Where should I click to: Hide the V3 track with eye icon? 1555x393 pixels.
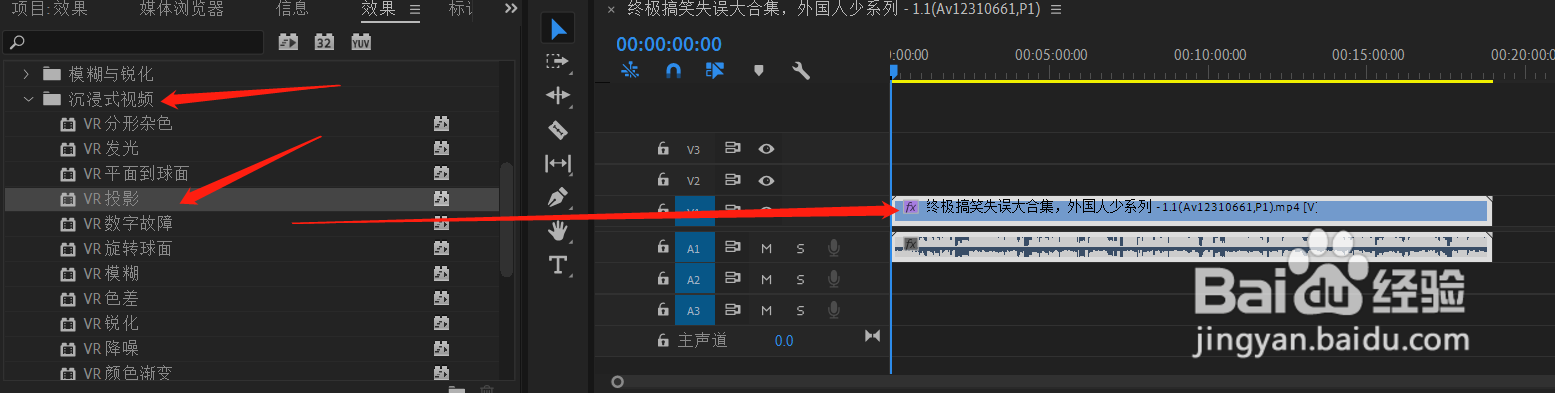766,148
